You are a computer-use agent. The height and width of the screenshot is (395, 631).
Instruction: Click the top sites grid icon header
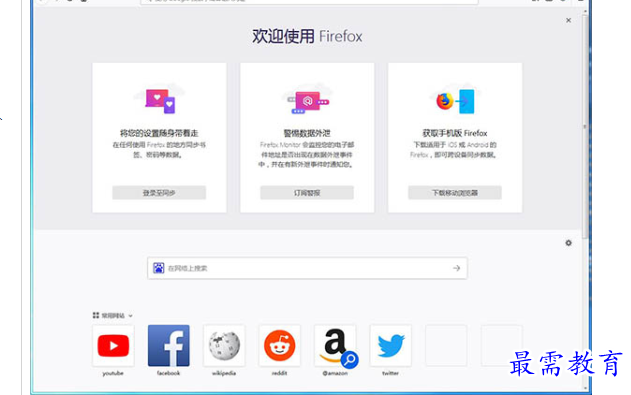(96, 315)
